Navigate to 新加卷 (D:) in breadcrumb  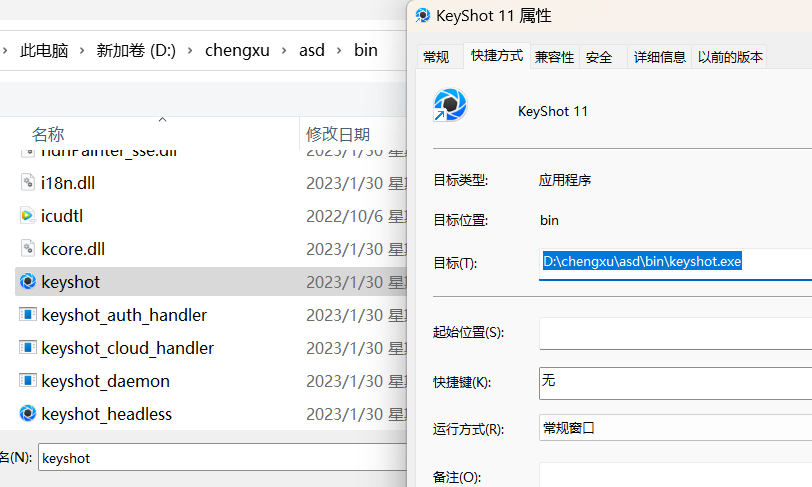click(136, 50)
